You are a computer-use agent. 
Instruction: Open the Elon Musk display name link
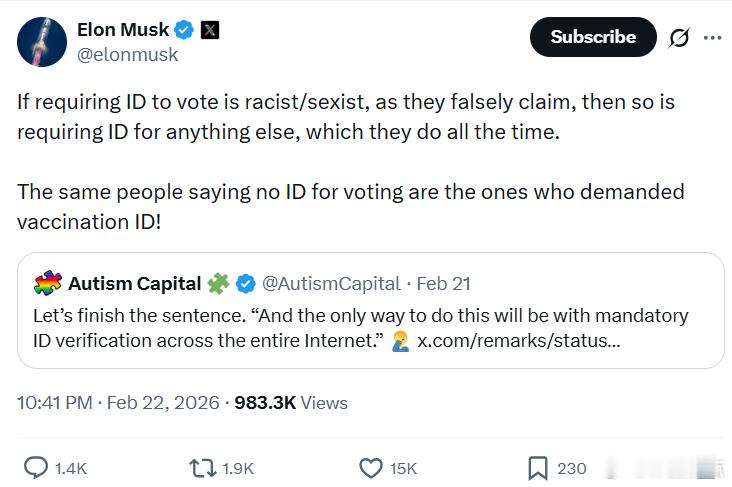click(x=123, y=30)
